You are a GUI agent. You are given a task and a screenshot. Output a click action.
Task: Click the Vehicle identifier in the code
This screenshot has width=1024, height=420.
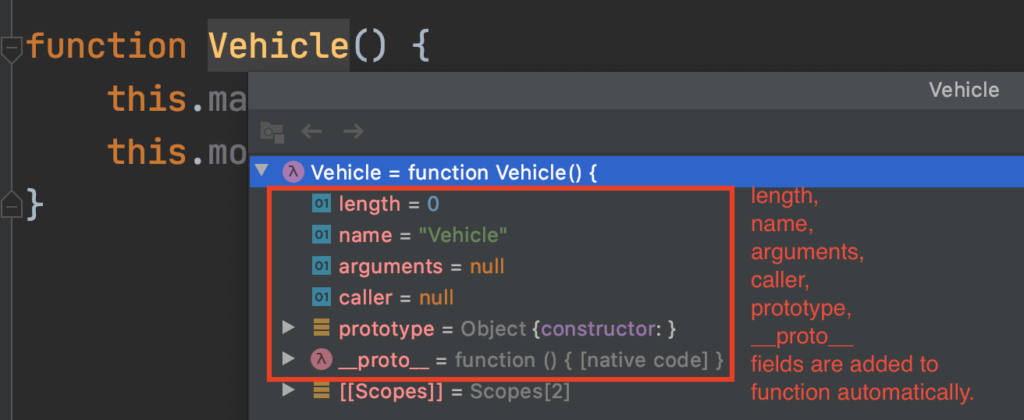click(279, 47)
